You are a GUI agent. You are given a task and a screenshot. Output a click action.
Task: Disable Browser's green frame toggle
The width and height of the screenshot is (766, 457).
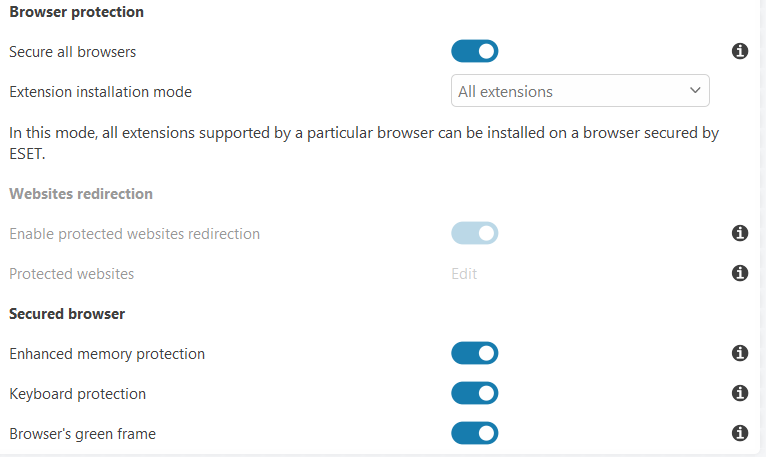474,433
